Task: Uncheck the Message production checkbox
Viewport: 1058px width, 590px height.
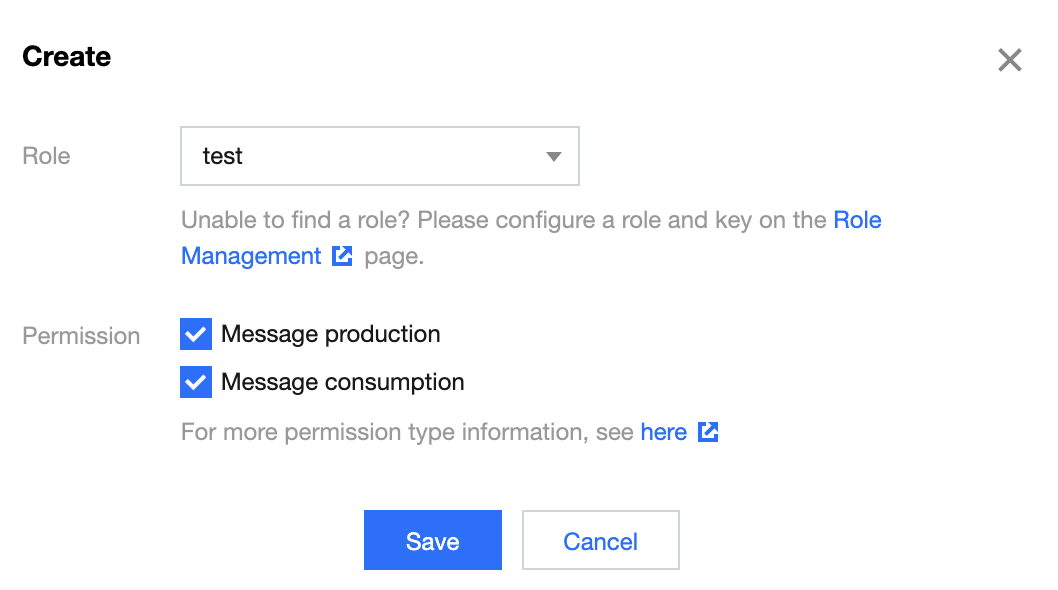Action: pyautogui.click(x=196, y=334)
